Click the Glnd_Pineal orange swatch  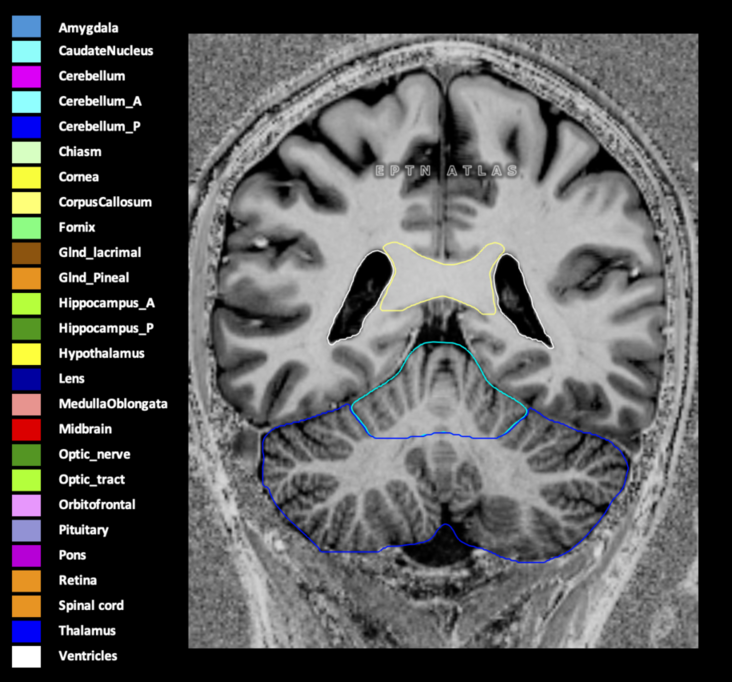point(26,279)
